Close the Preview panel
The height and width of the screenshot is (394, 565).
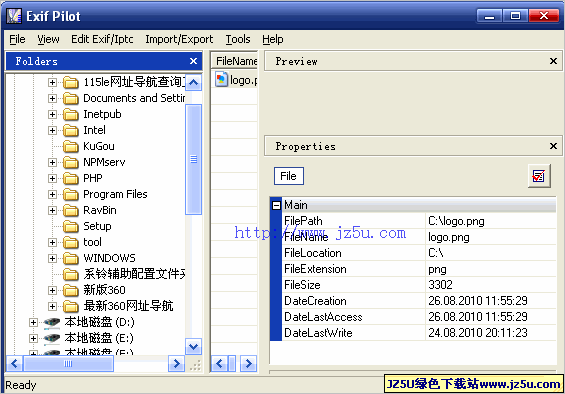[x=553, y=61]
